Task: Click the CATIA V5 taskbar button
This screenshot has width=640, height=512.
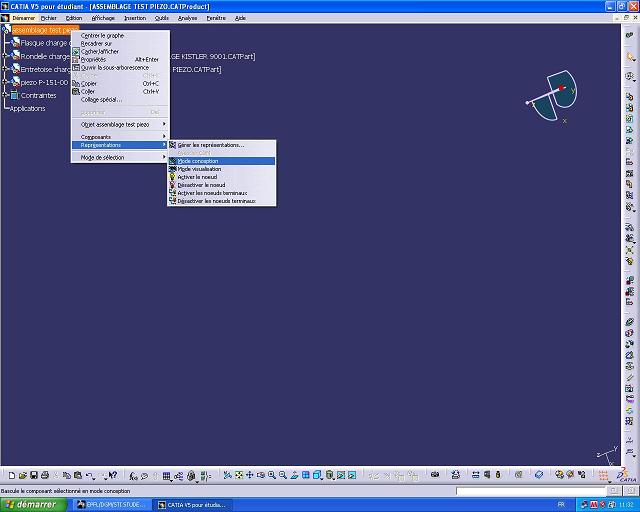Action: tap(188, 505)
